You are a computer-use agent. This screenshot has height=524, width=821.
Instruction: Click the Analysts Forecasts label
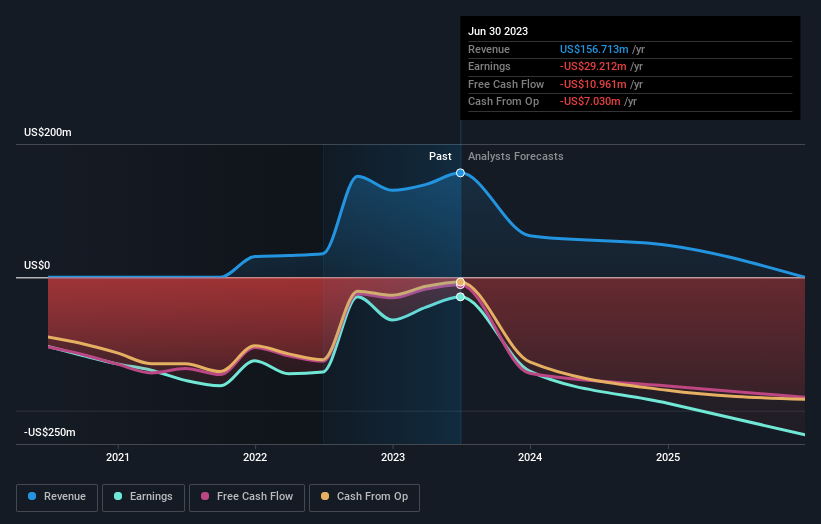tap(515, 156)
